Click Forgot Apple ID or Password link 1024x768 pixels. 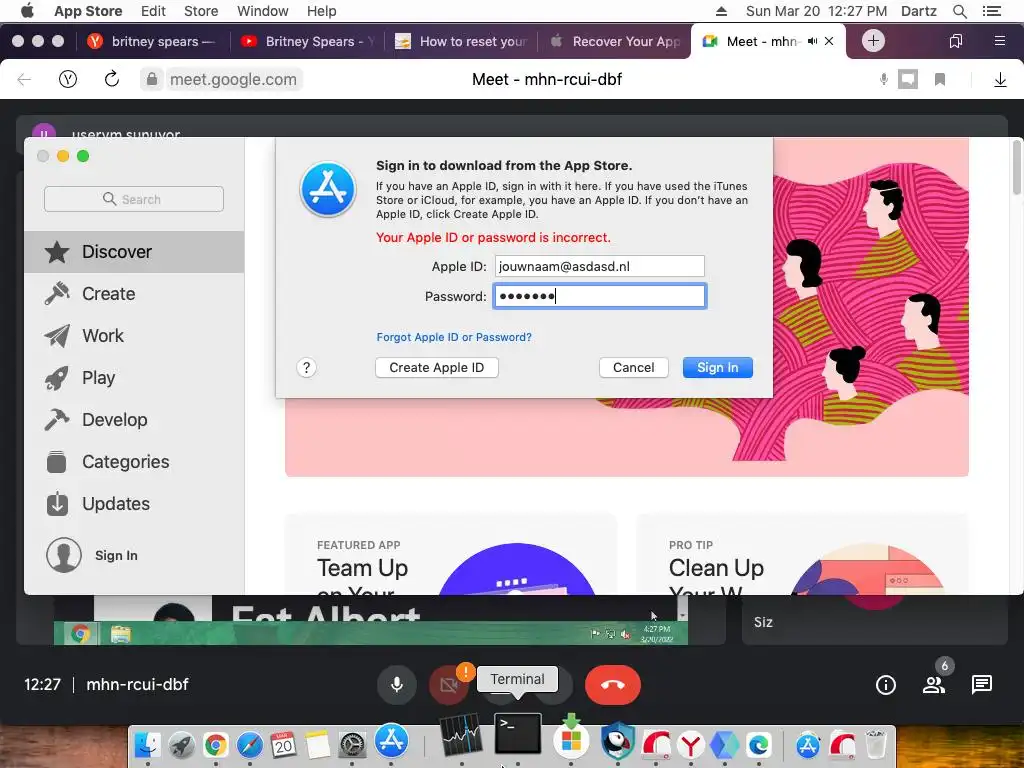pyautogui.click(x=454, y=337)
